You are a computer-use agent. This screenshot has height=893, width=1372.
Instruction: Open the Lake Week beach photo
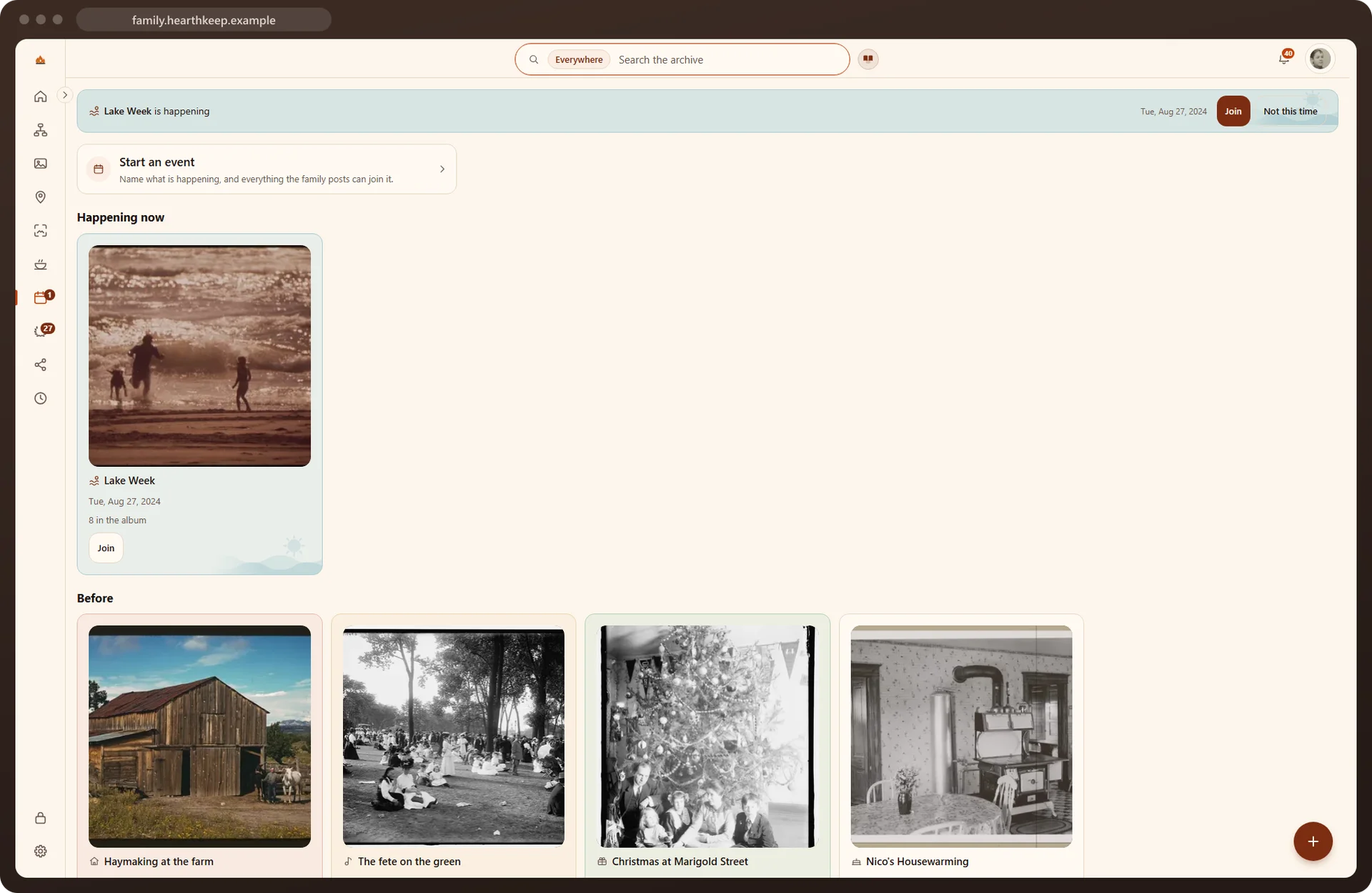[x=199, y=356]
